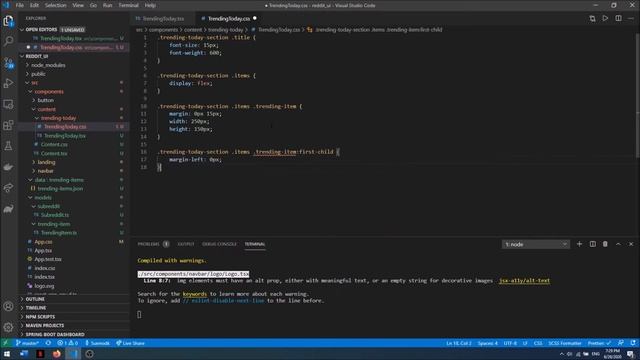640x360 pixels.
Task: Switch to the Output panel tab
Action: point(186,244)
